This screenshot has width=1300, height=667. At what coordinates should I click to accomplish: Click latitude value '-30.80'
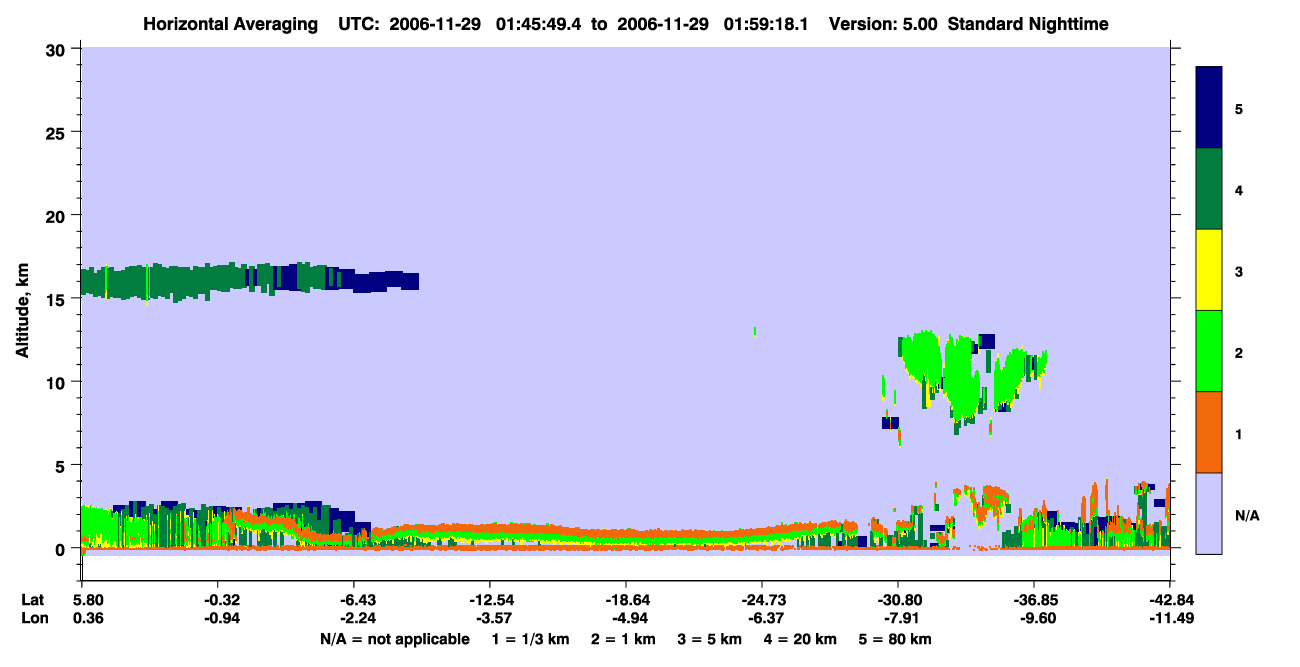pos(898,600)
